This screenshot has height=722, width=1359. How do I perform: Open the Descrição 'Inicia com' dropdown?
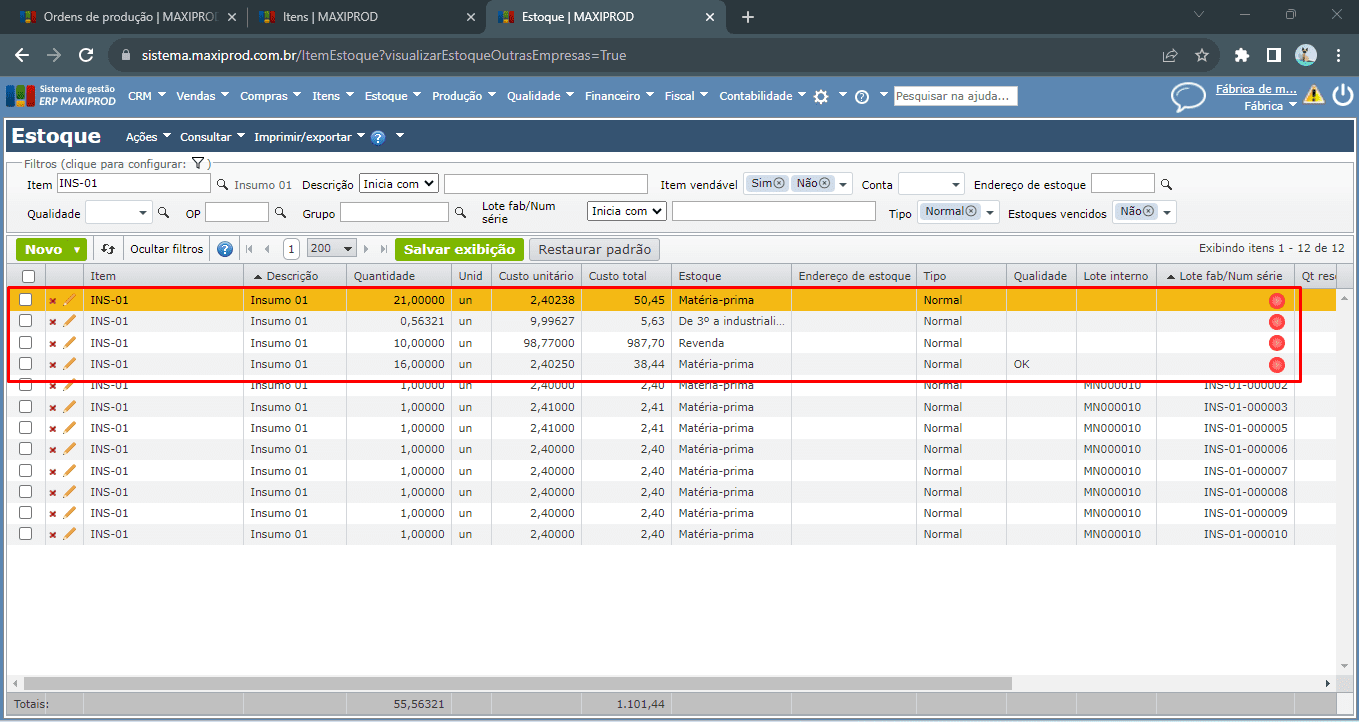399,184
